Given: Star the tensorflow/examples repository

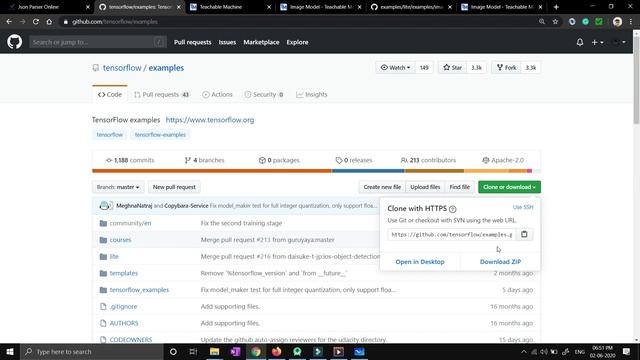Looking at the screenshot, I should pos(453,68).
